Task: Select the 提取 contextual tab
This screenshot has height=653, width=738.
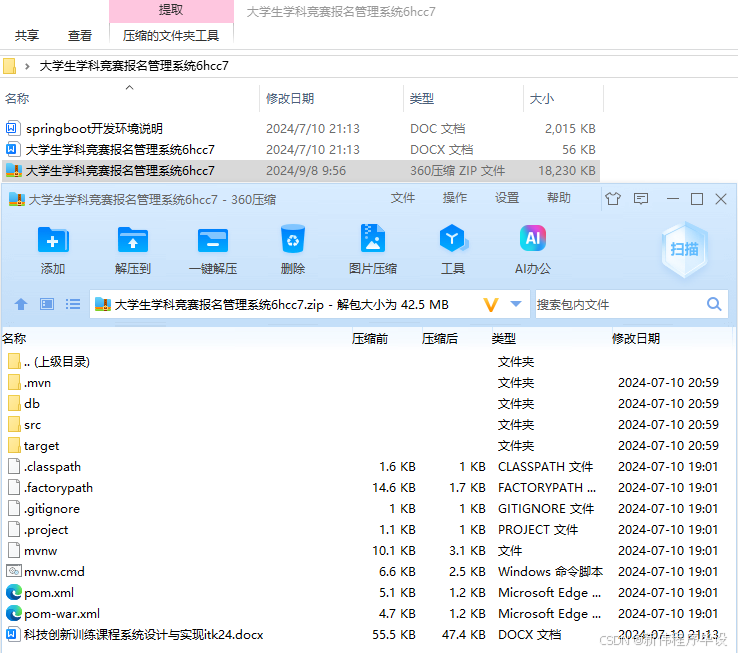Action: click(x=171, y=10)
